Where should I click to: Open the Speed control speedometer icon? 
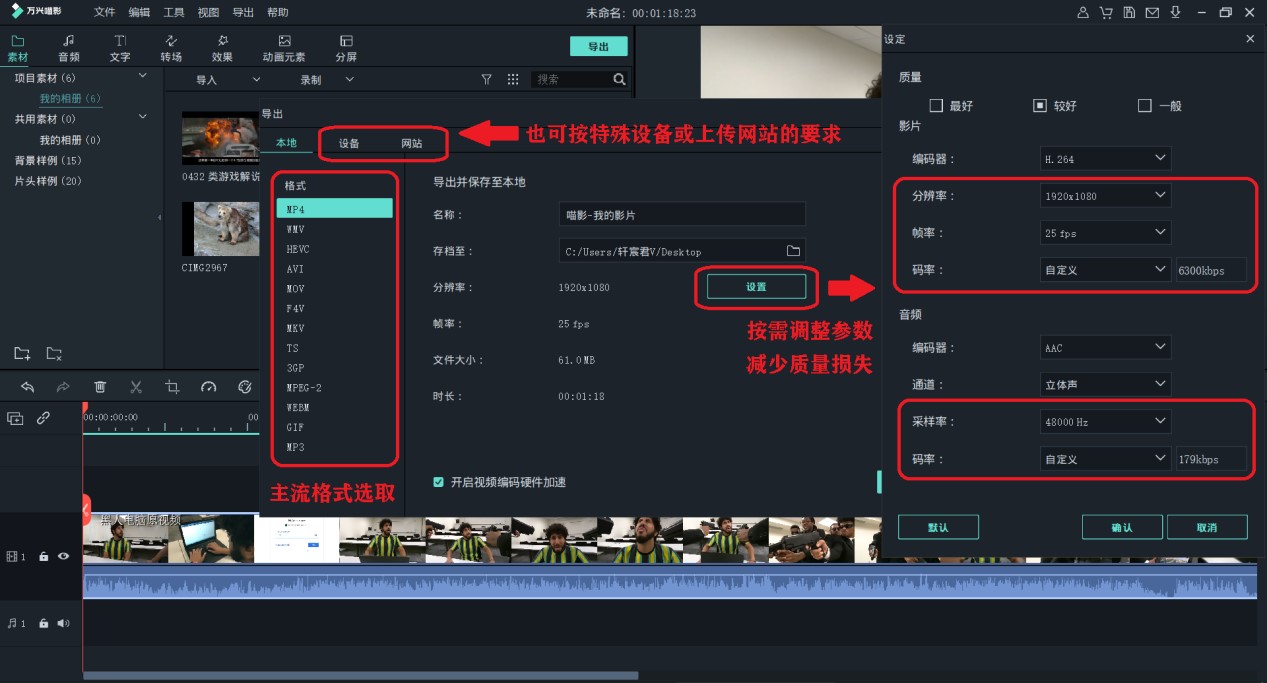pos(208,388)
